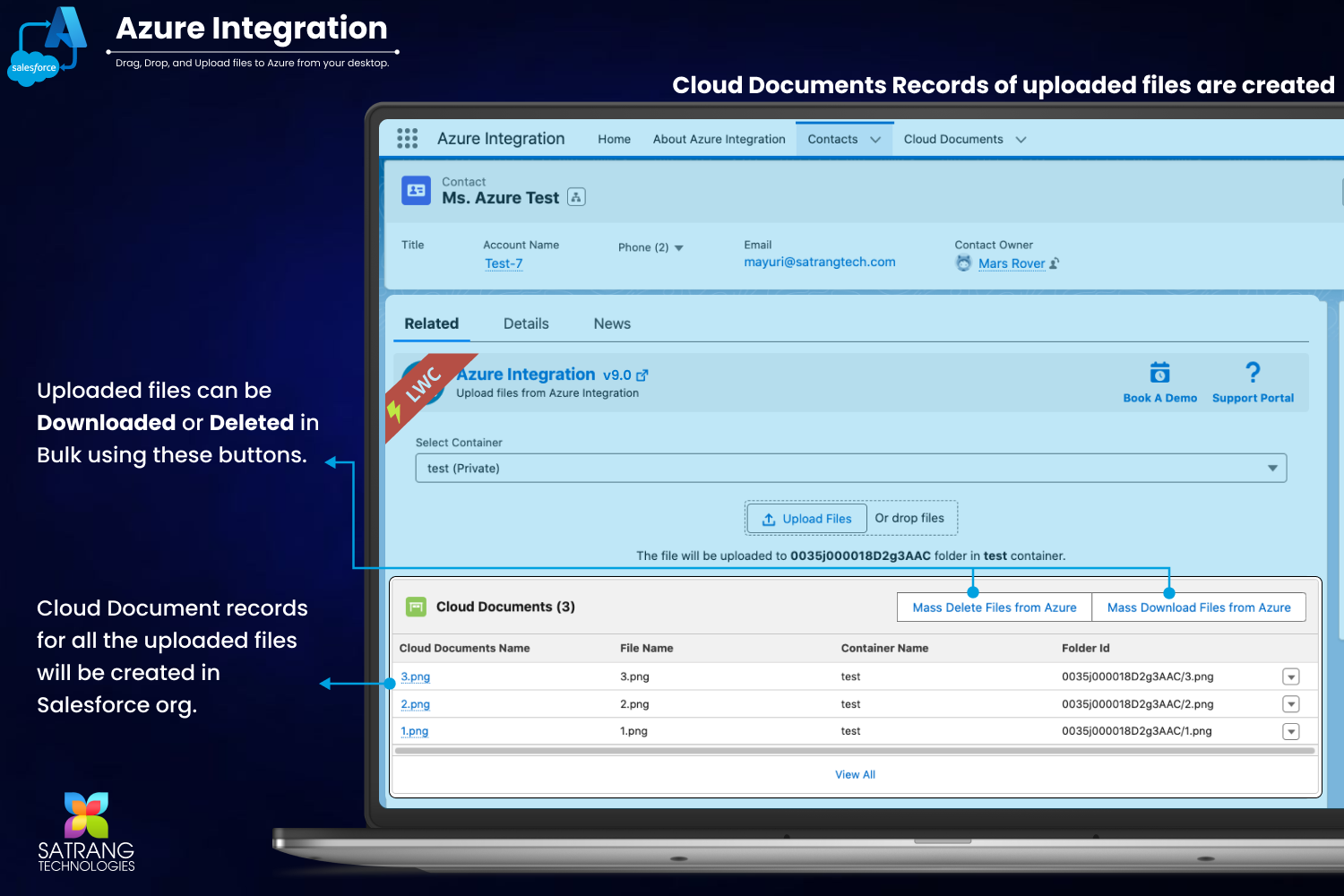1344x896 pixels.
Task: Click folder id 0035j000018D2g3AAC/2.png cell
Action: point(1137,704)
